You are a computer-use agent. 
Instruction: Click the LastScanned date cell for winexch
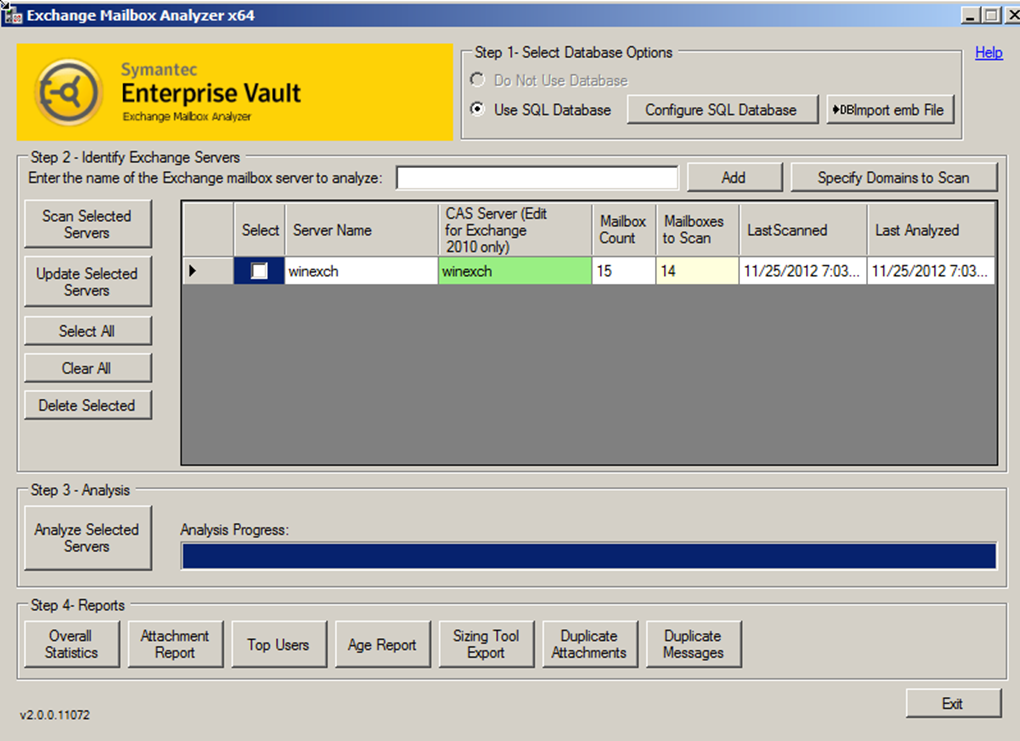coord(803,271)
